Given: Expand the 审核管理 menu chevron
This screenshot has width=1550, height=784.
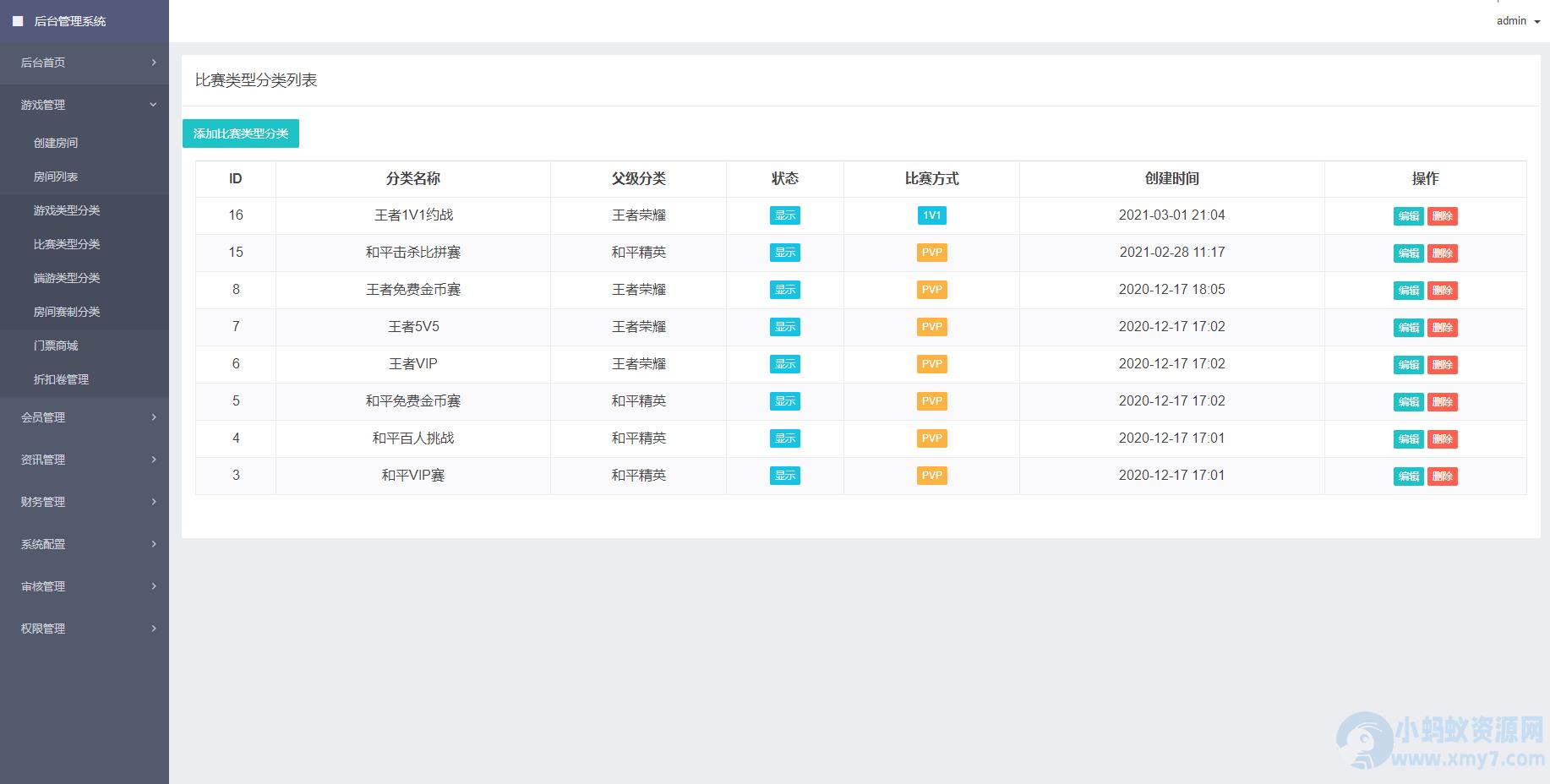Looking at the screenshot, I should coord(154,586).
